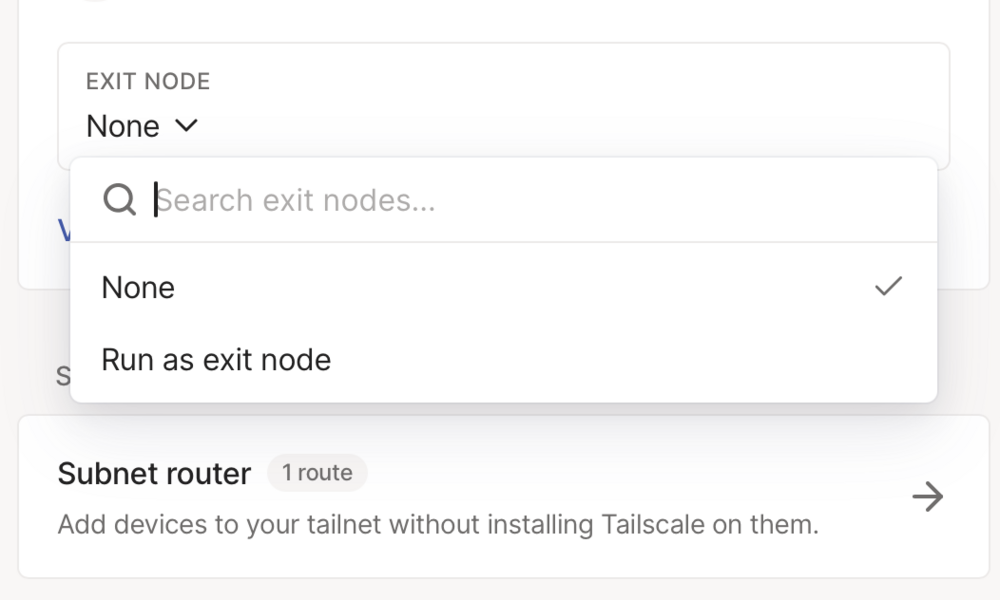The height and width of the screenshot is (600, 1000).
Task: Select None in the exit node list
Action: coord(504,287)
